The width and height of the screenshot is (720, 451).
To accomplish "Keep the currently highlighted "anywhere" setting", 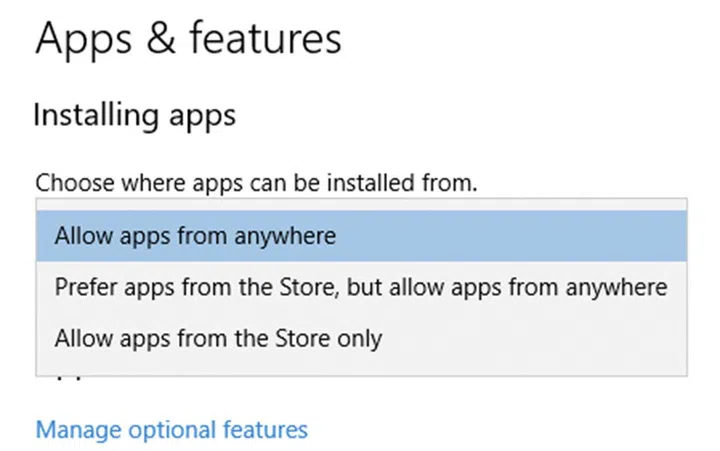I will [x=195, y=236].
